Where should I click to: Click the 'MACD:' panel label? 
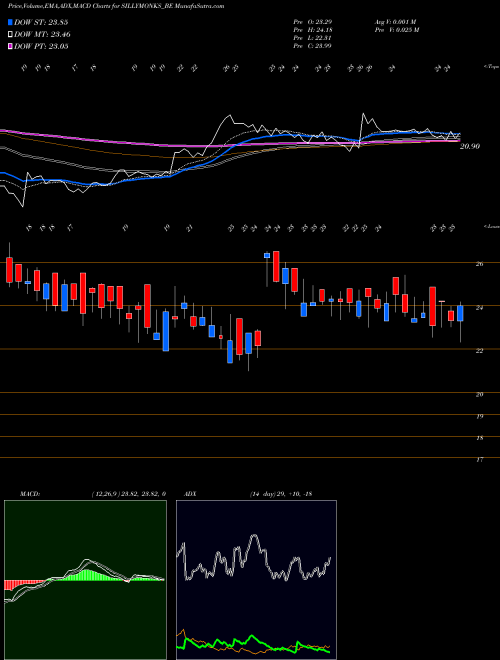point(29,494)
